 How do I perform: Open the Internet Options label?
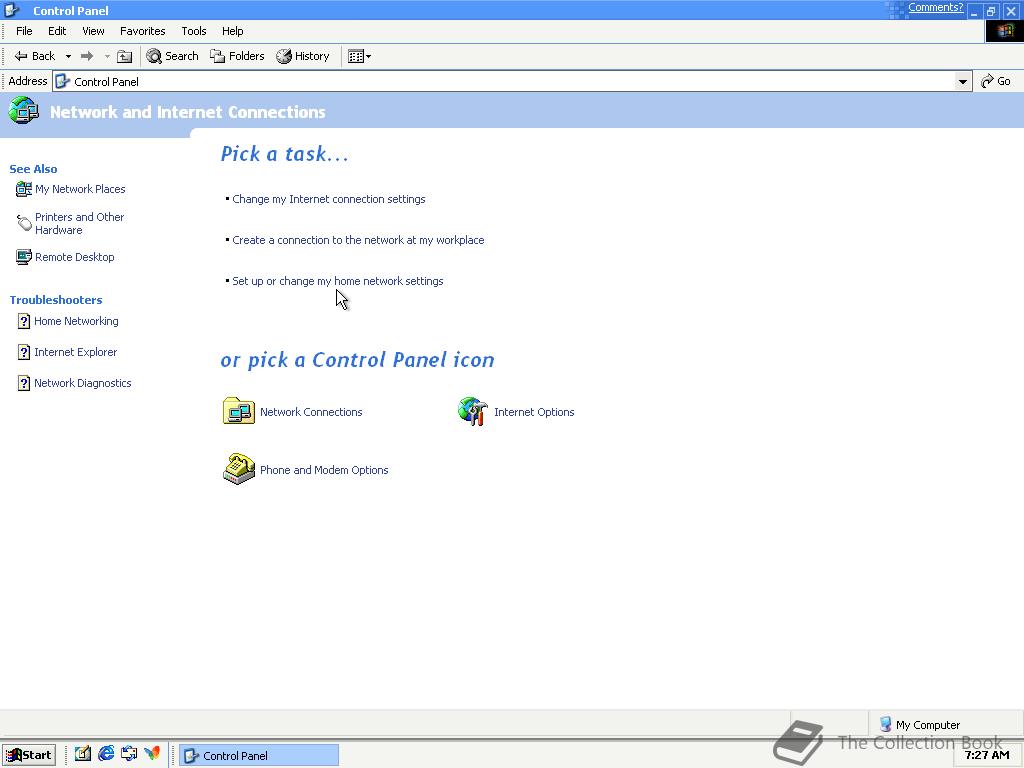click(534, 412)
